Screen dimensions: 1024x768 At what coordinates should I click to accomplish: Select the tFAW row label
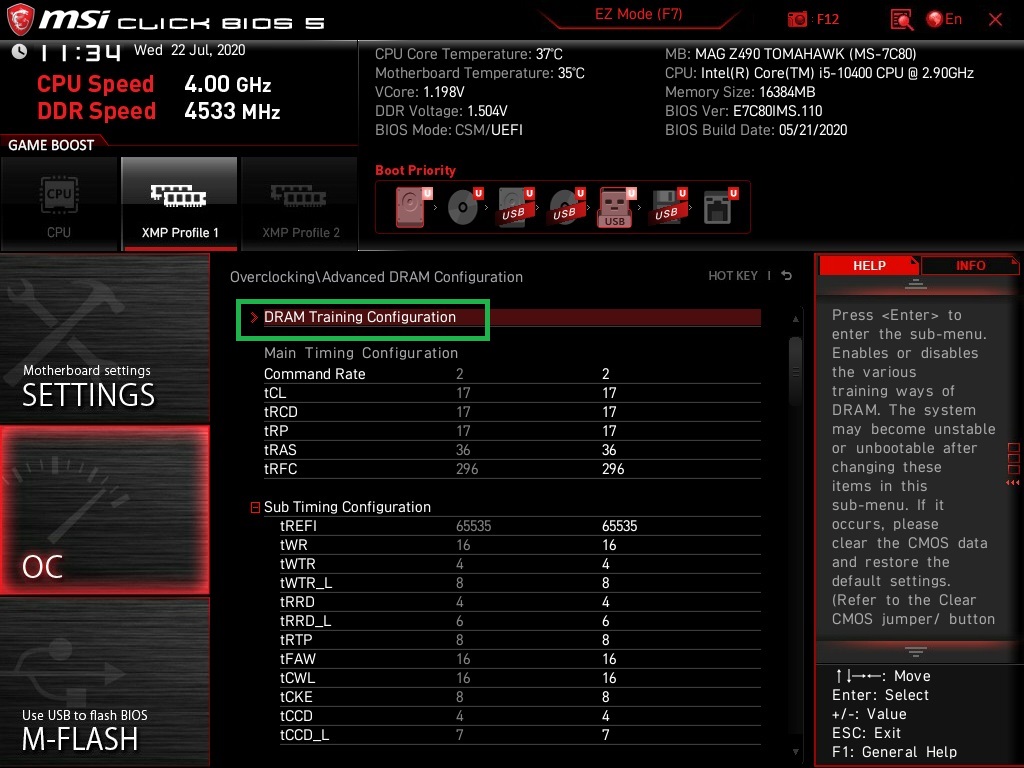[x=298, y=659]
